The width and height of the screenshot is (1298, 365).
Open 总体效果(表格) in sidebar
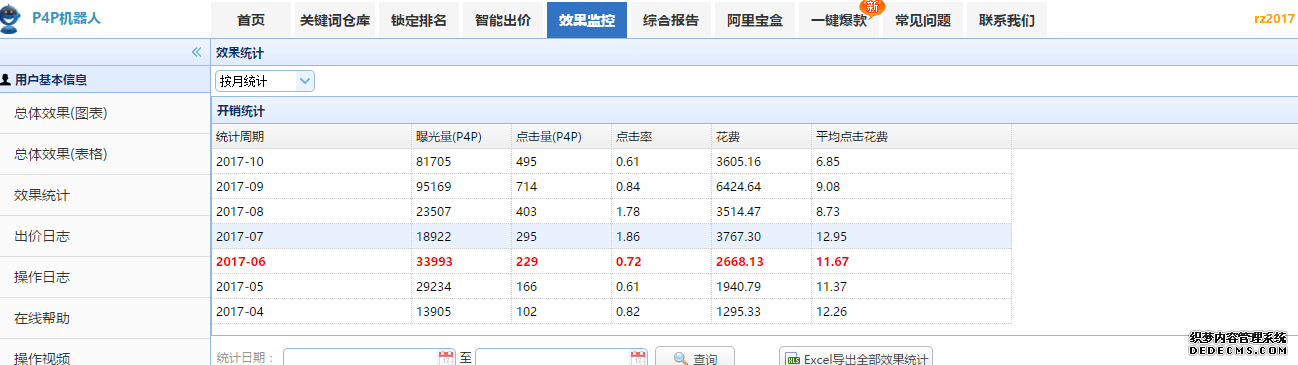coord(105,154)
